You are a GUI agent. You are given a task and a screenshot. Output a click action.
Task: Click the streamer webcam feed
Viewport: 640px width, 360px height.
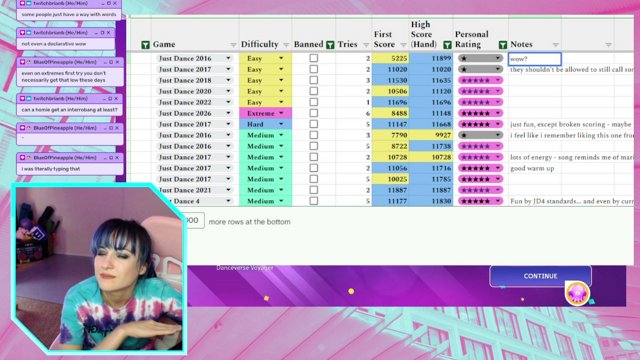point(99,269)
